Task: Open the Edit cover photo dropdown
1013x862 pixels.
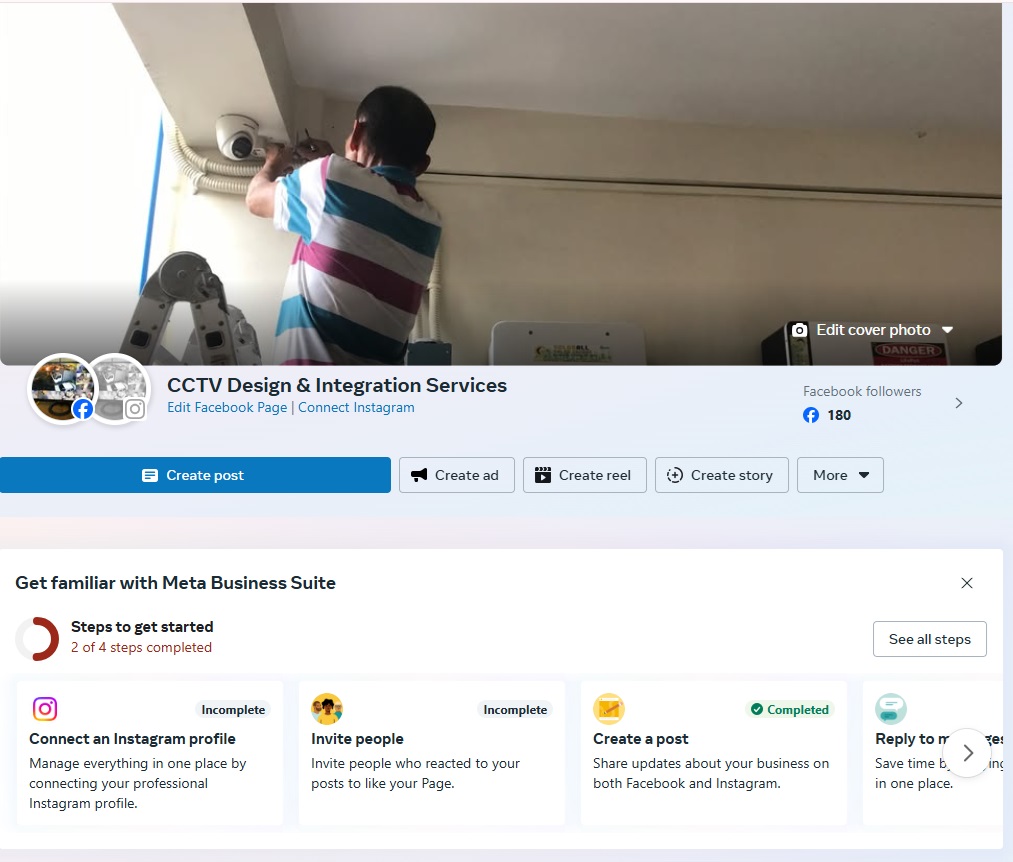Action: click(873, 330)
